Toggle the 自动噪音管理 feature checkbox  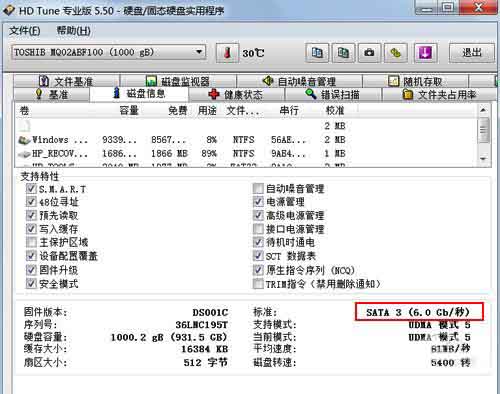click(258, 189)
